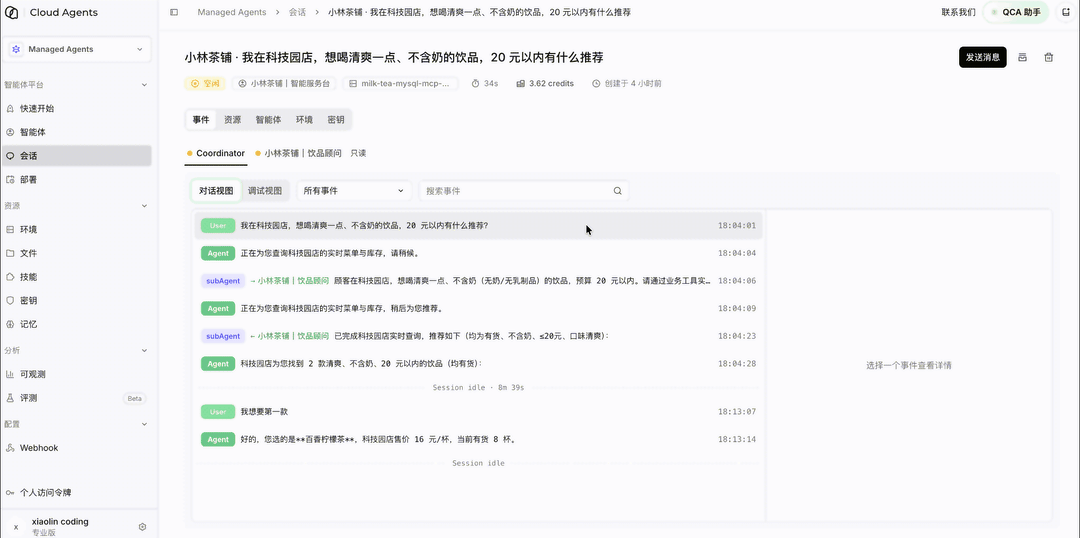Screen dimensions: 1080x538
Task: Click the 快速开始 rocket icon
Action: (10, 109)
